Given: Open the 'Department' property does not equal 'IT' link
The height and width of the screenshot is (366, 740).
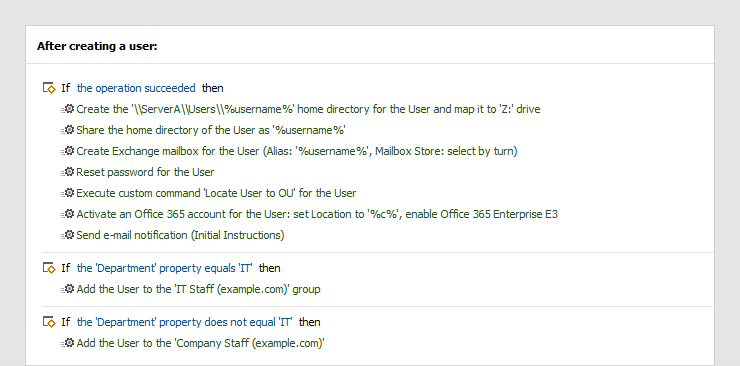Looking at the screenshot, I should (x=185, y=322).
